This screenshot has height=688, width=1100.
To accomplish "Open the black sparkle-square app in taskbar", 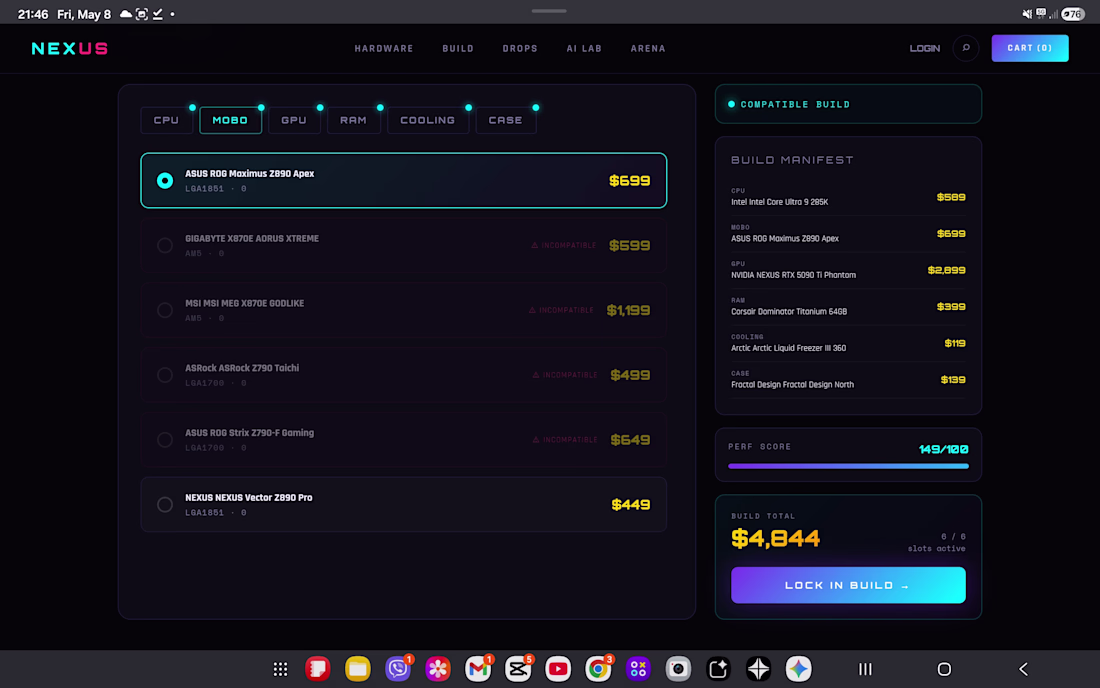I will click(718, 669).
